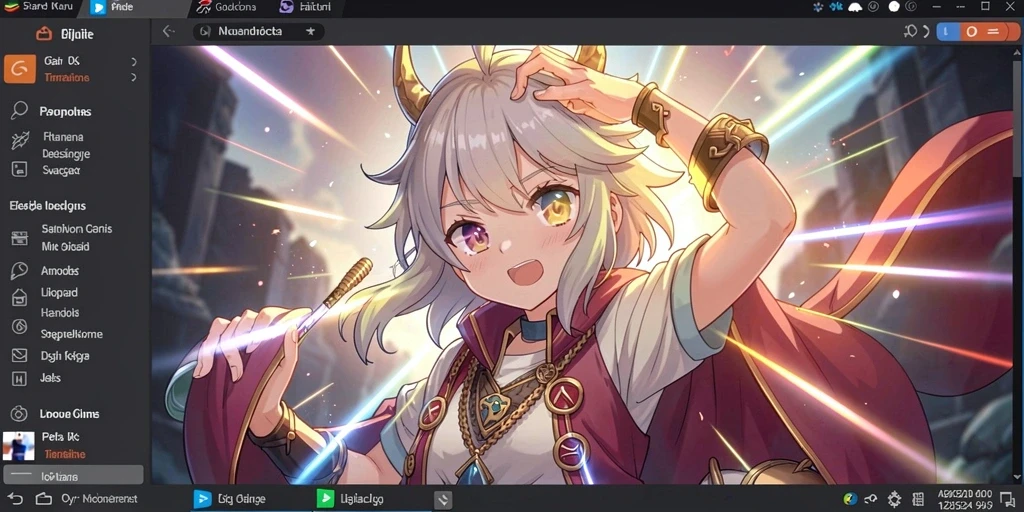Click the lines segment of the orange pill
This screenshot has width=1024, height=512.
[x=995, y=31]
